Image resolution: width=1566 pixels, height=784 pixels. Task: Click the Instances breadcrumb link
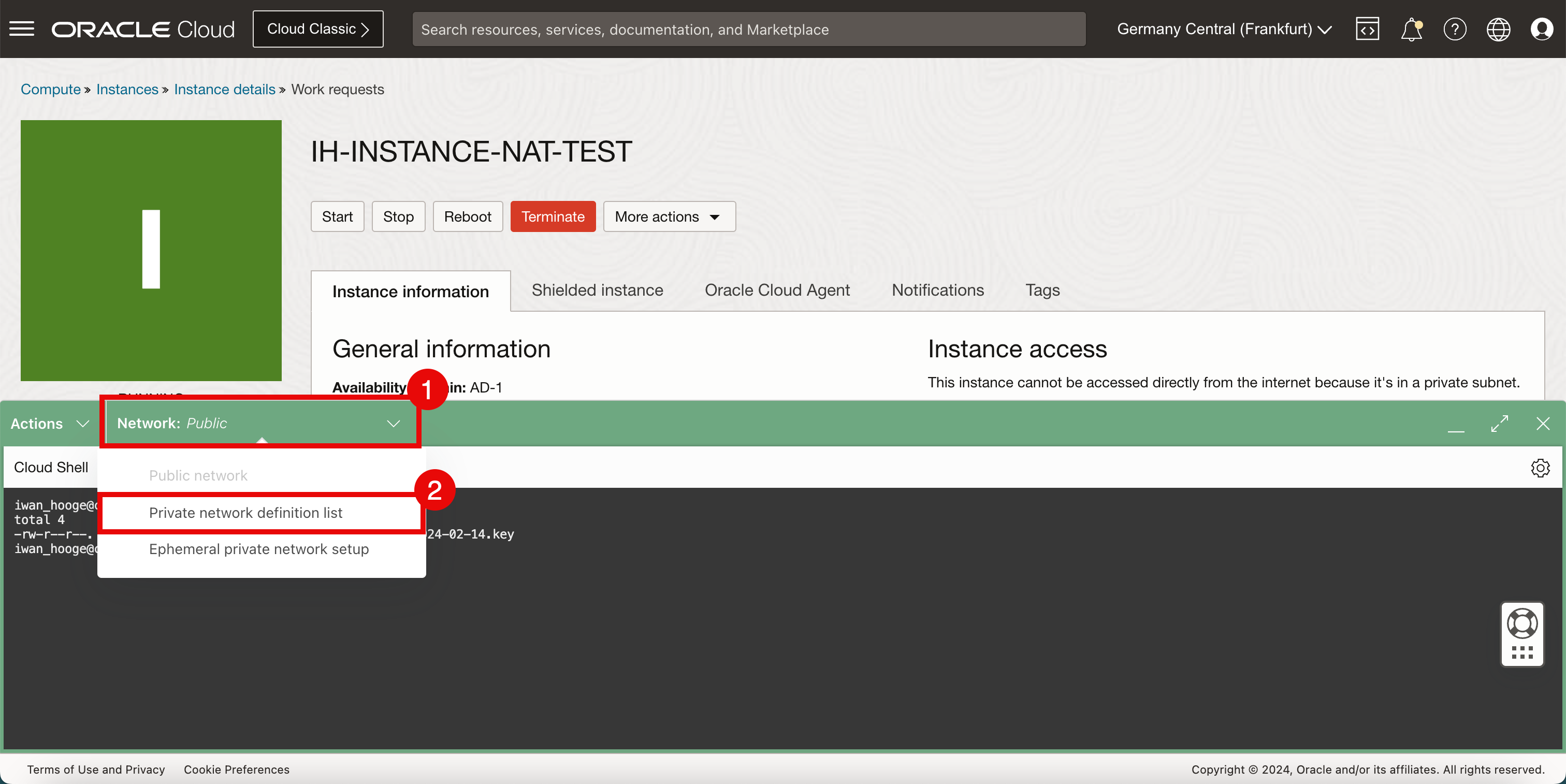(127, 89)
